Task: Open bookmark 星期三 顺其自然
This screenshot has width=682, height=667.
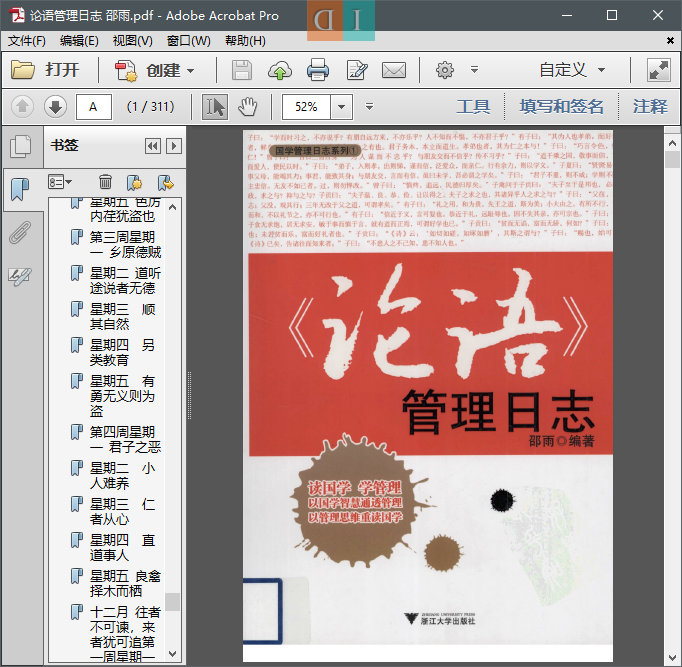Action: coord(123,317)
